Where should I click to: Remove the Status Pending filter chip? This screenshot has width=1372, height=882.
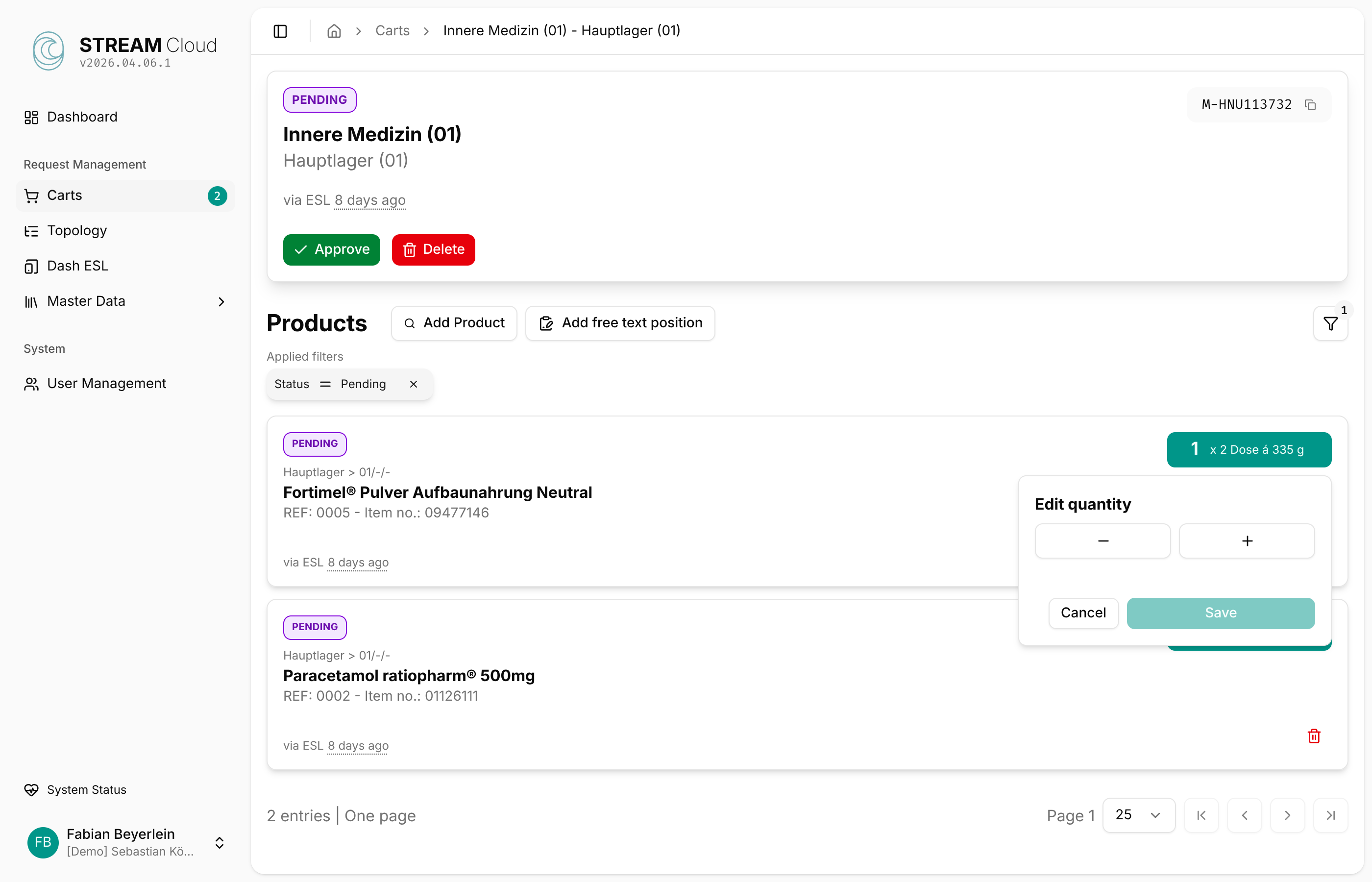[x=414, y=384]
